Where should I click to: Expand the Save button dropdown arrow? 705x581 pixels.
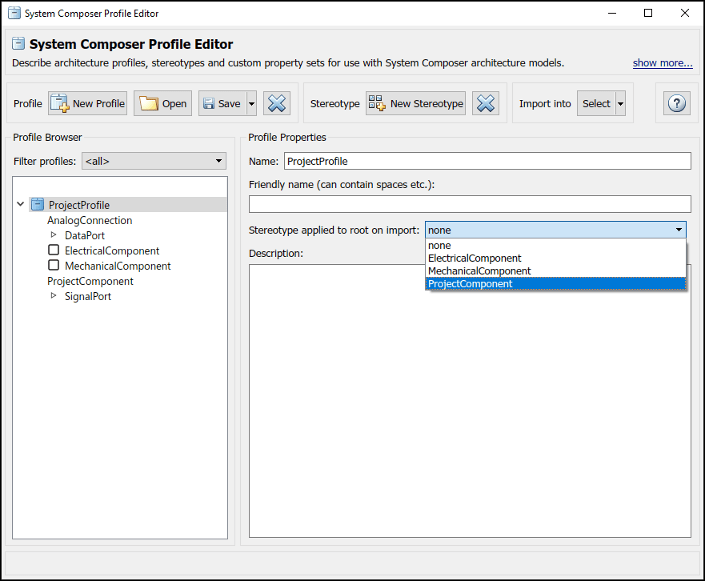(252, 103)
